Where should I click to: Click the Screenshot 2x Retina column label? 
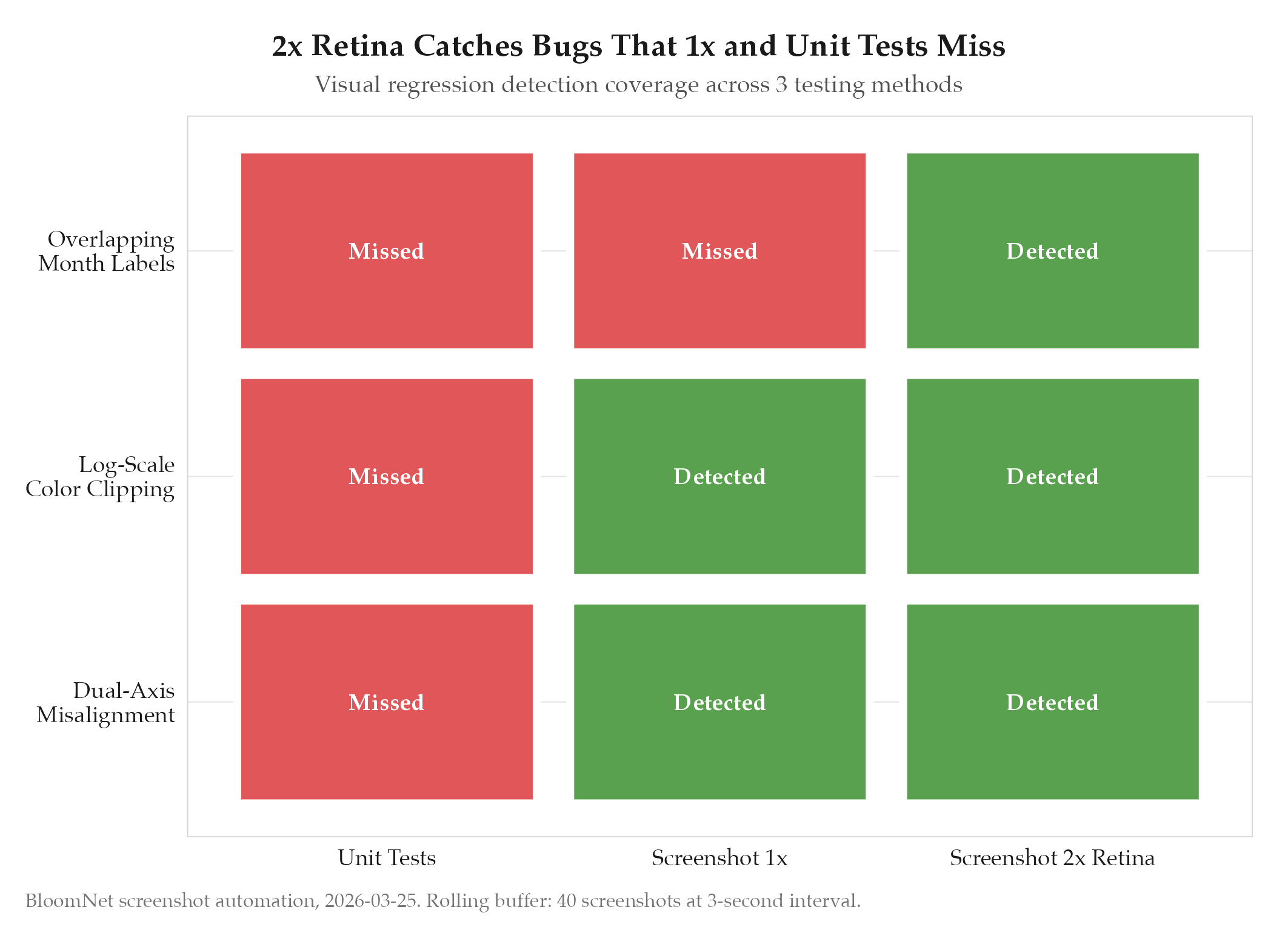1052,858
